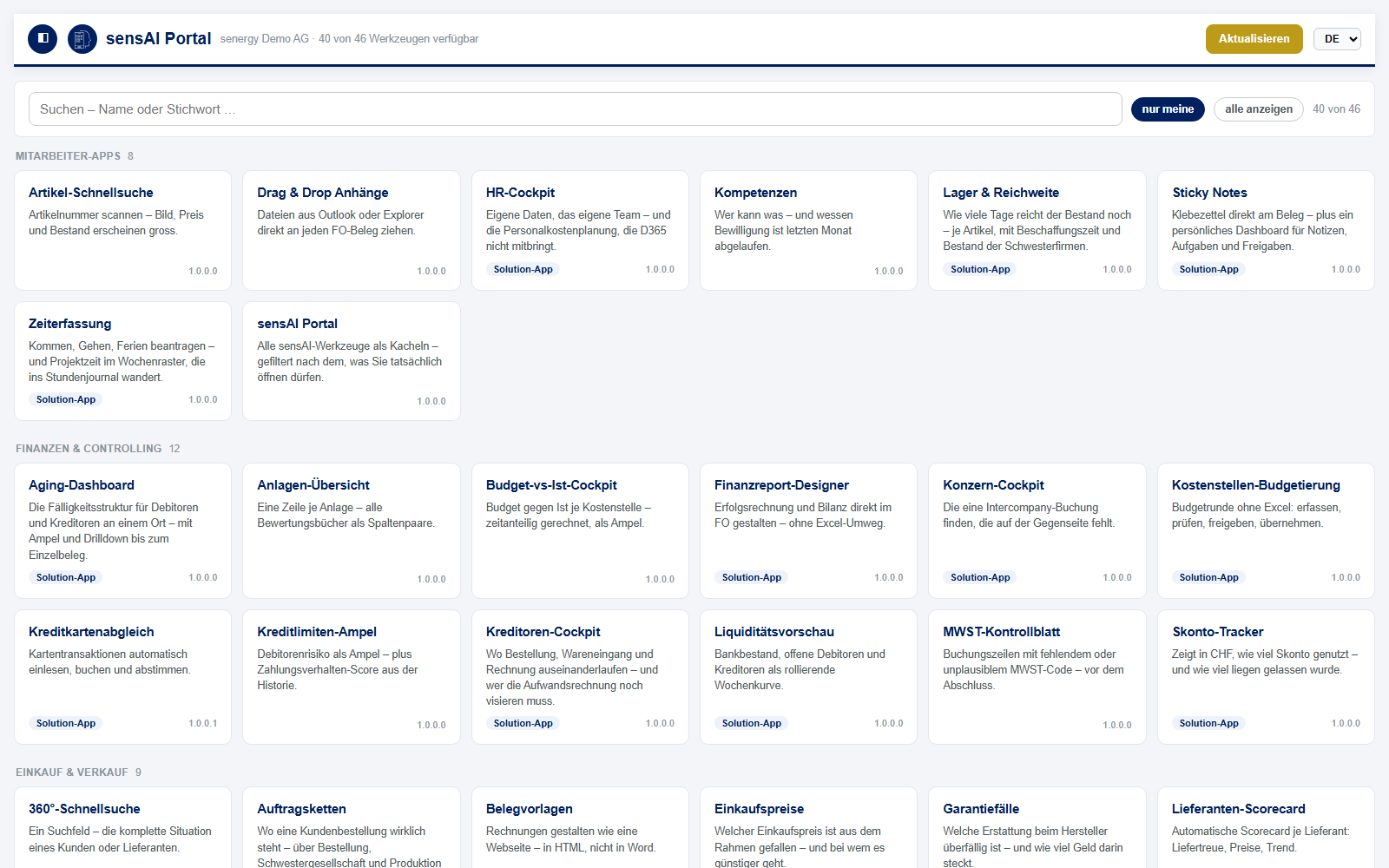Image resolution: width=1389 pixels, height=868 pixels.
Task: Launch the Kreditoren-Cockpit tile
Action: (580, 677)
